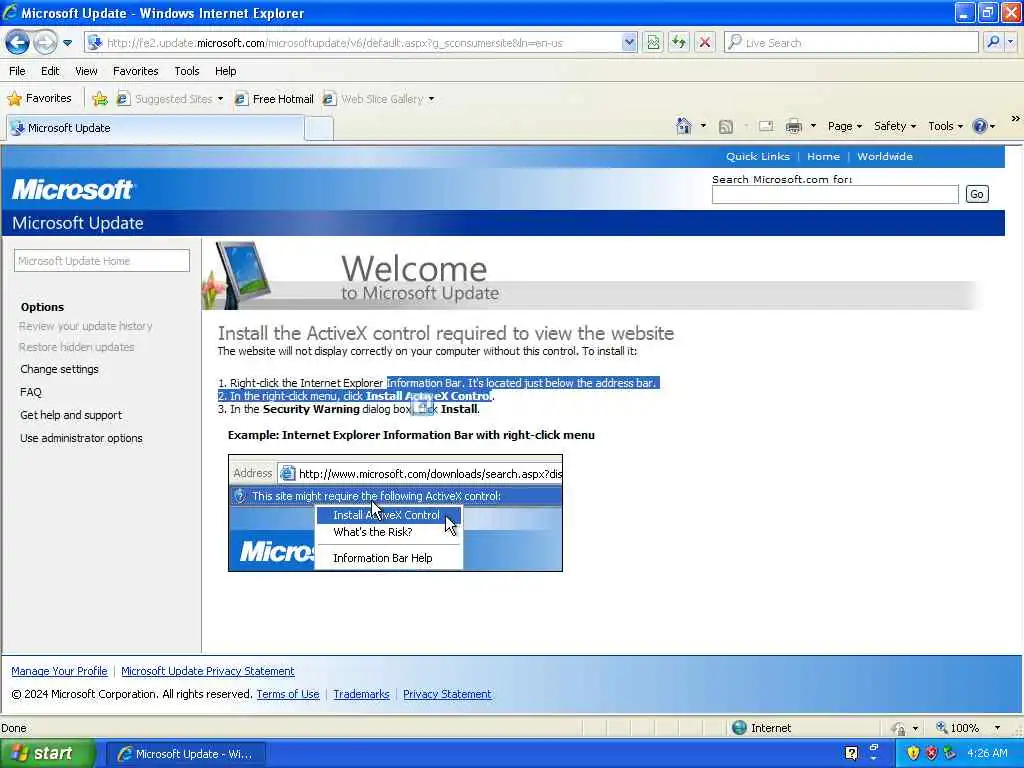1024x768 pixels.
Task: Open the recent pages dropdown arrow
Action: tap(67, 43)
